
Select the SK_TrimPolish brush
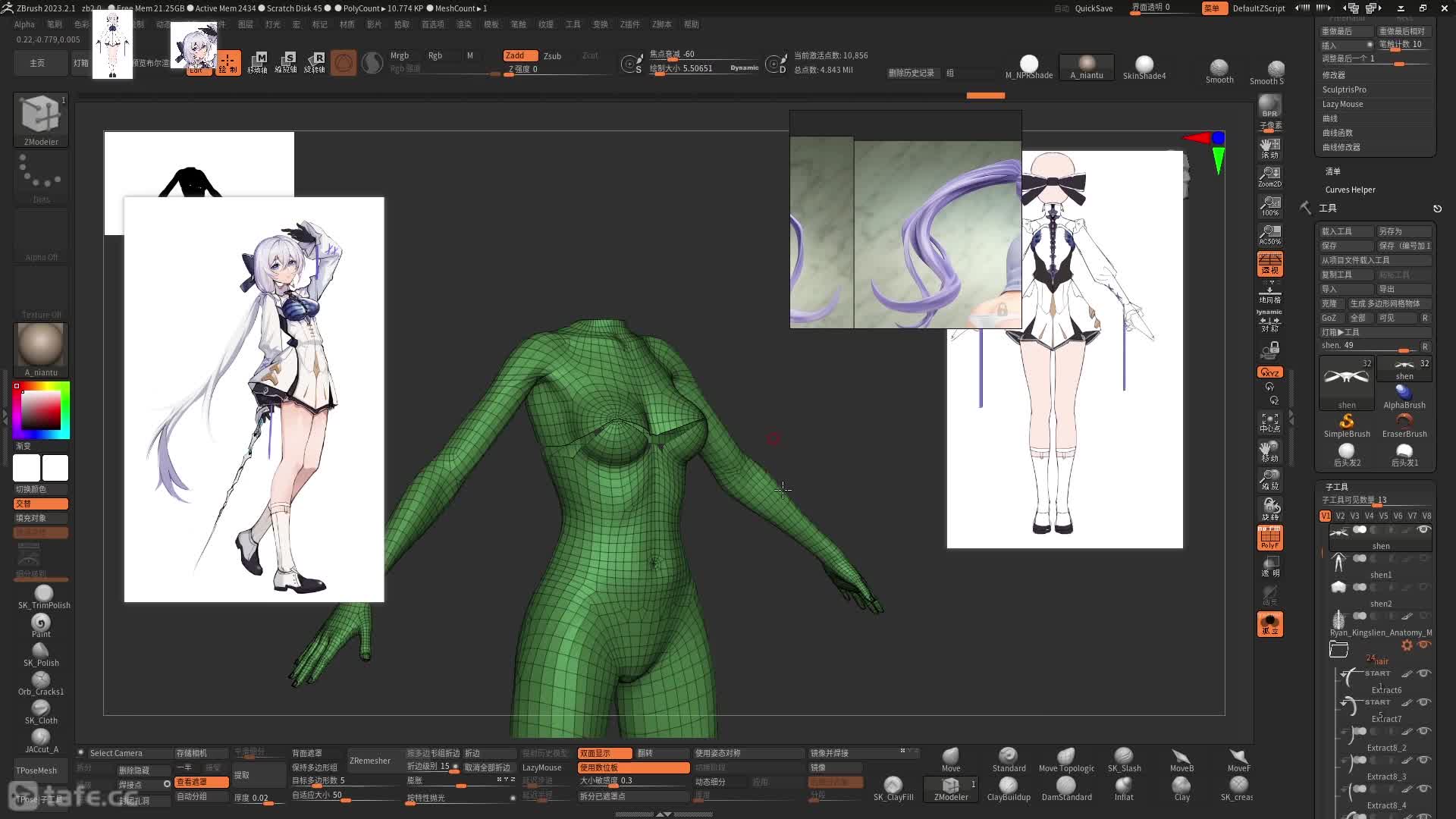coord(44,597)
